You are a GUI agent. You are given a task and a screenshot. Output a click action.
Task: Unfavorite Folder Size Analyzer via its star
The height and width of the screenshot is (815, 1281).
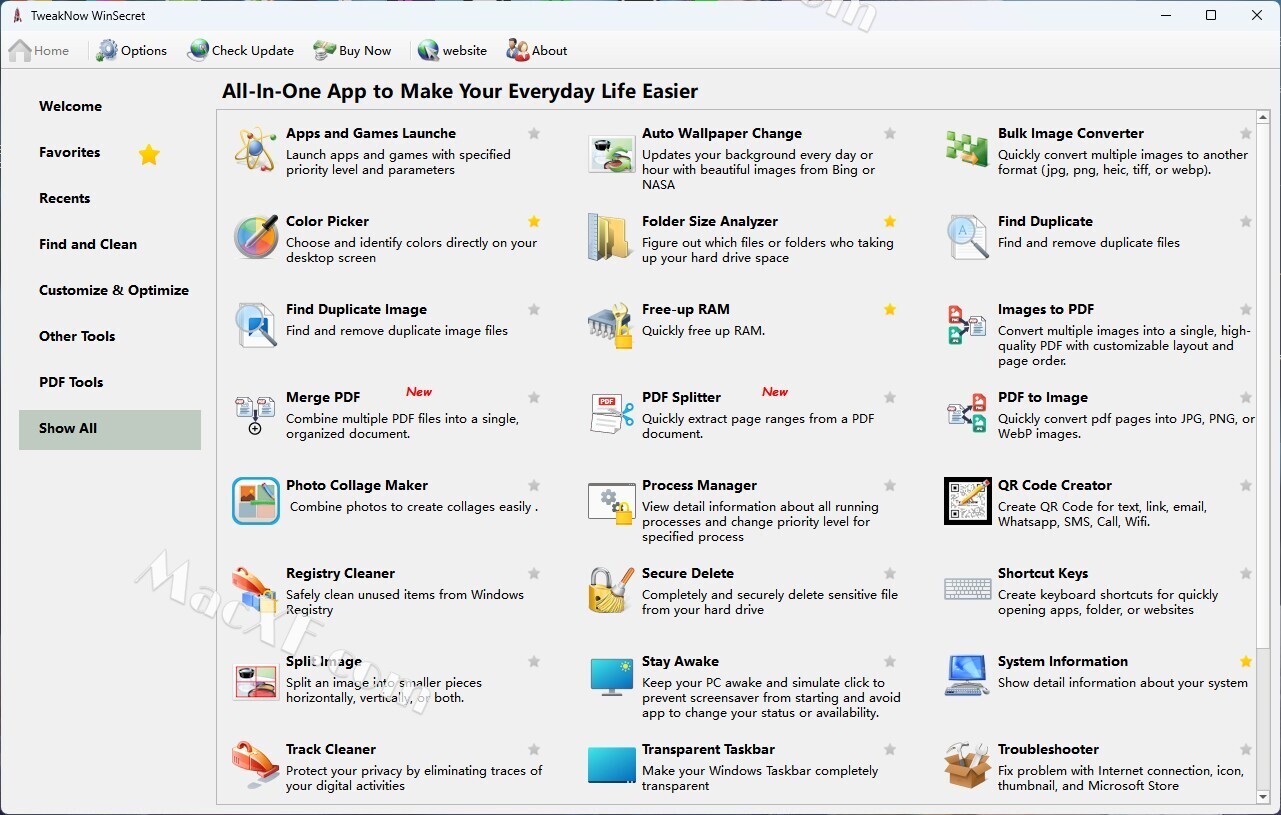point(890,221)
